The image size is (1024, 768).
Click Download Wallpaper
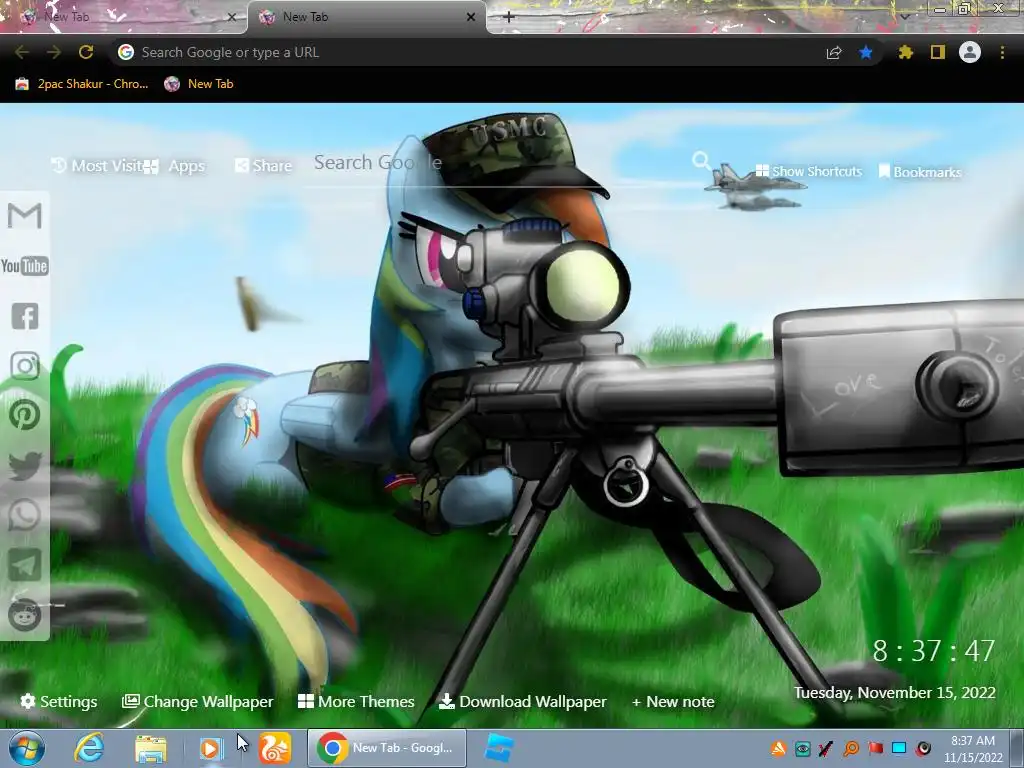point(522,701)
